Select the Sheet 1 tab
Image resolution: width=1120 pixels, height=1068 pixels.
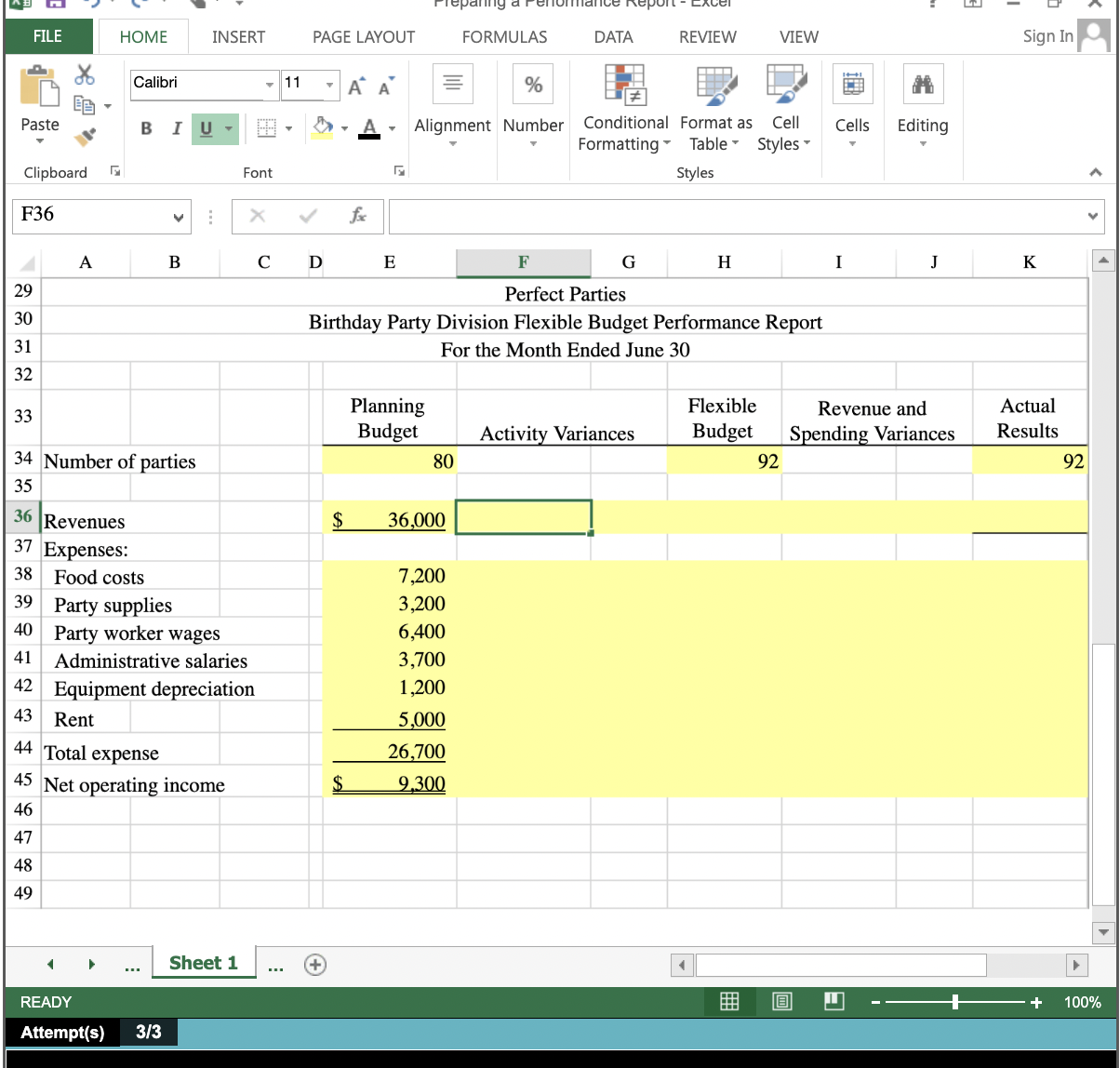coord(203,963)
